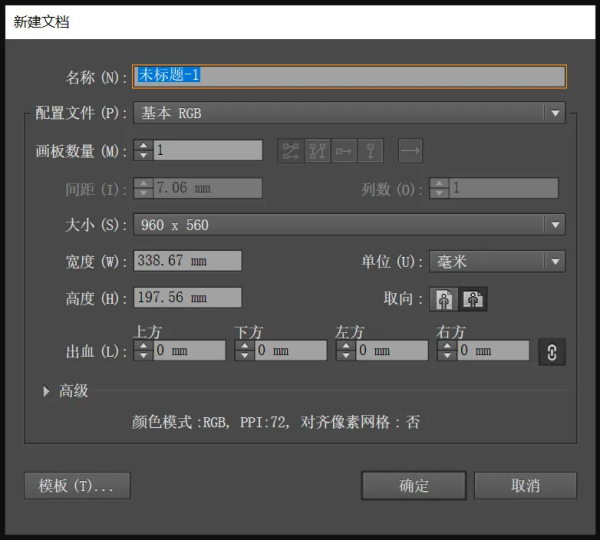Click the 间距 spacing field 7.06 mm

click(208, 188)
